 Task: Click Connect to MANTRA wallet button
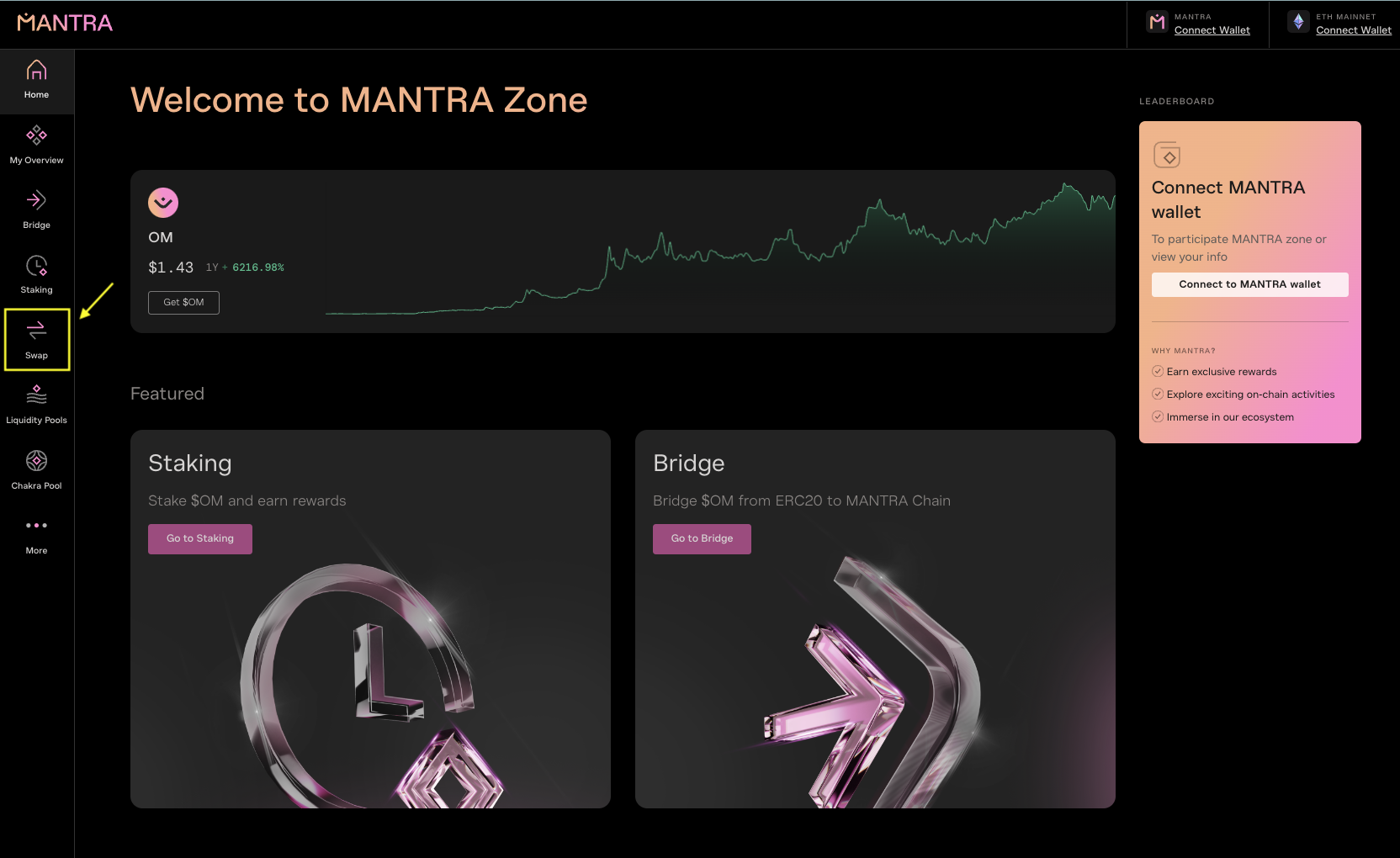point(1249,284)
